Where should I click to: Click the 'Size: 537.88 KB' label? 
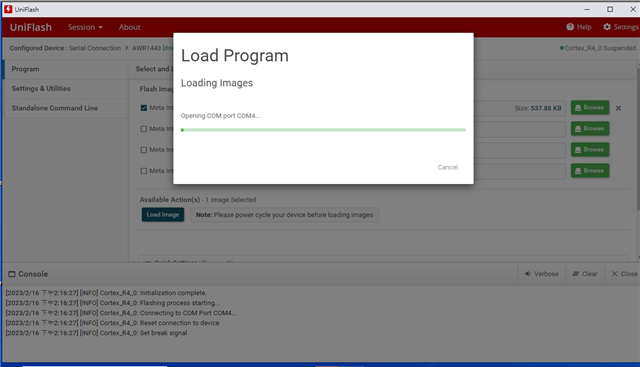click(x=538, y=108)
